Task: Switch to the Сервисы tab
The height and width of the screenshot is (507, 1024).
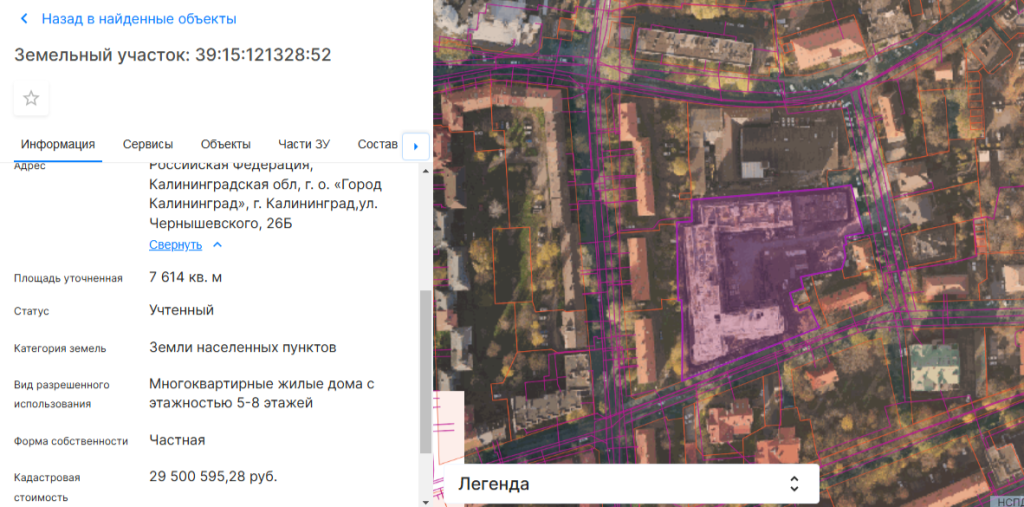Action: point(148,144)
